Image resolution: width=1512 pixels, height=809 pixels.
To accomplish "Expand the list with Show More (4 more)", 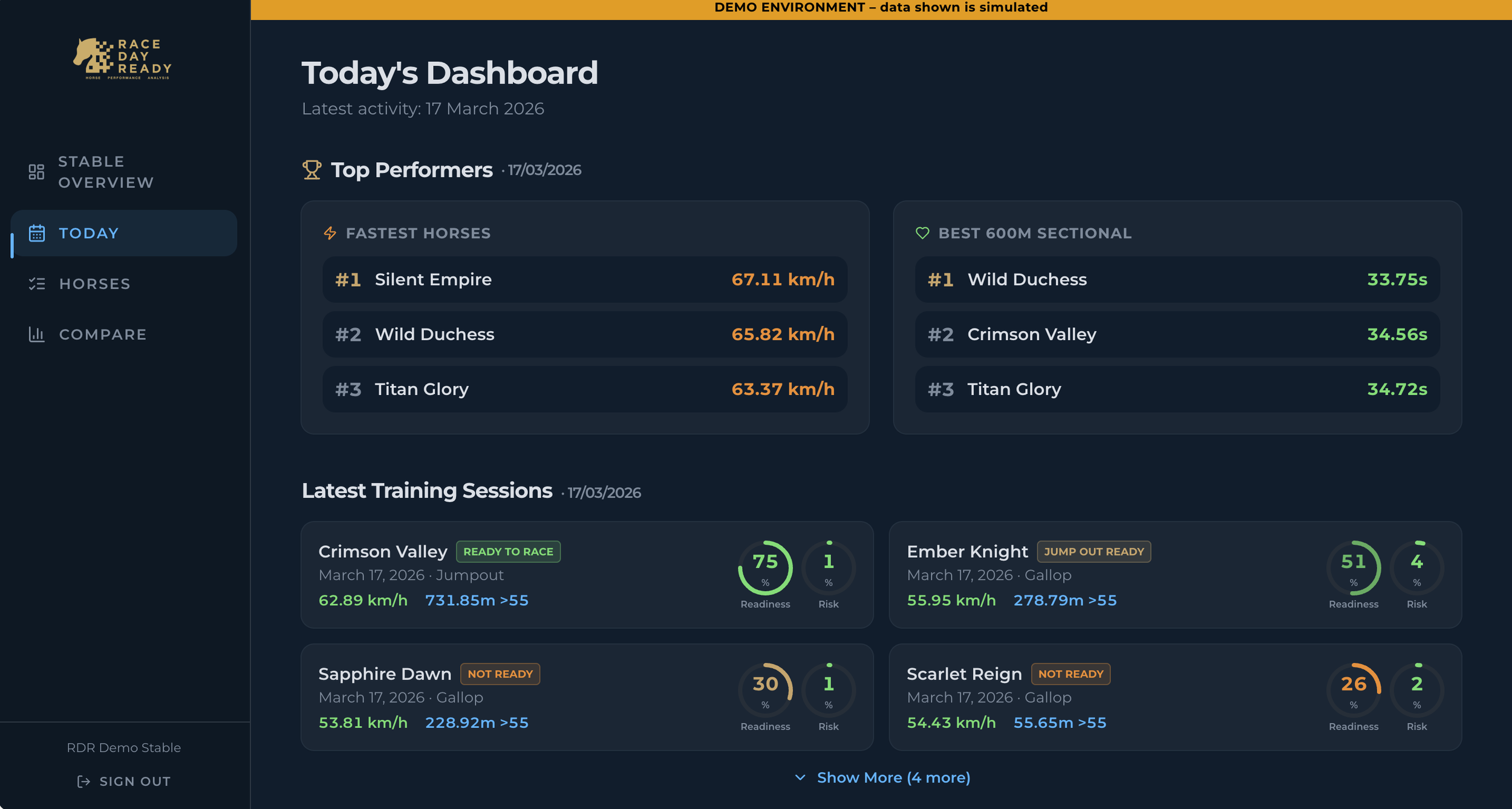I will [893, 778].
